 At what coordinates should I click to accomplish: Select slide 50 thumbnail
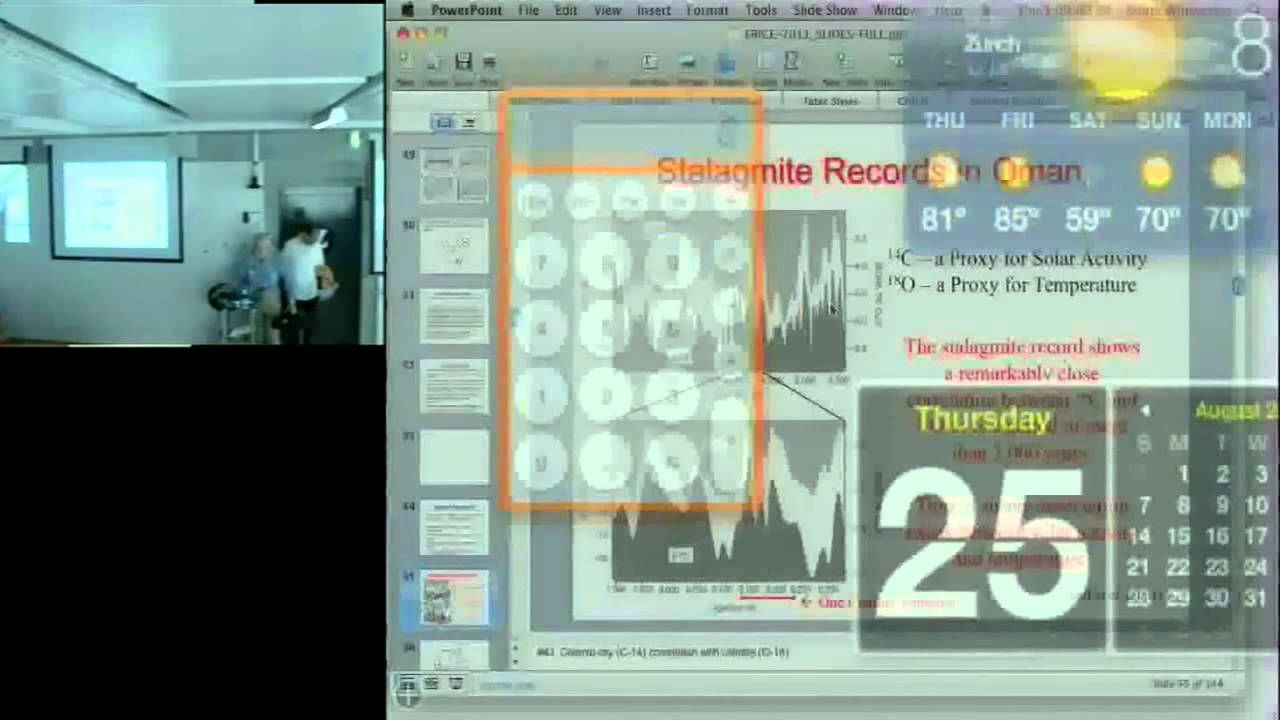click(x=454, y=246)
